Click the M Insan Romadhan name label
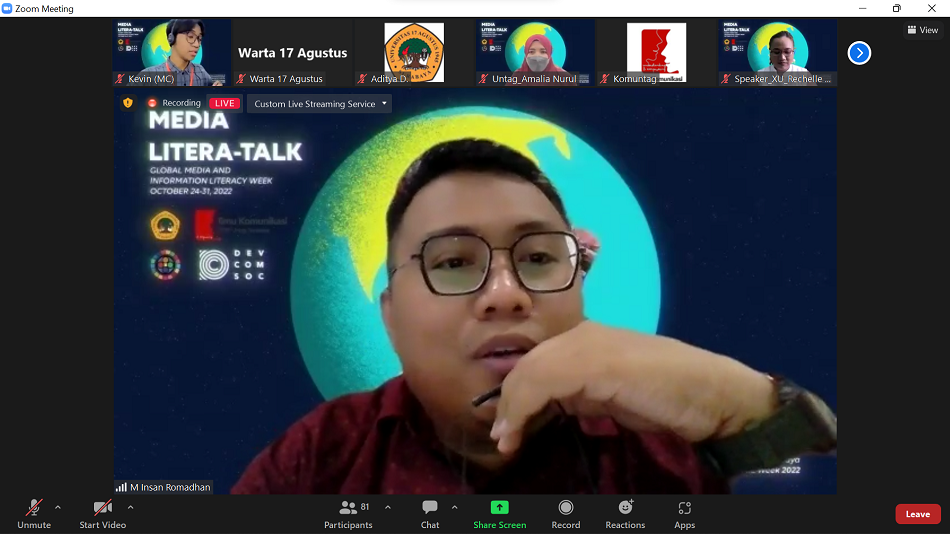 click(x=170, y=487)
